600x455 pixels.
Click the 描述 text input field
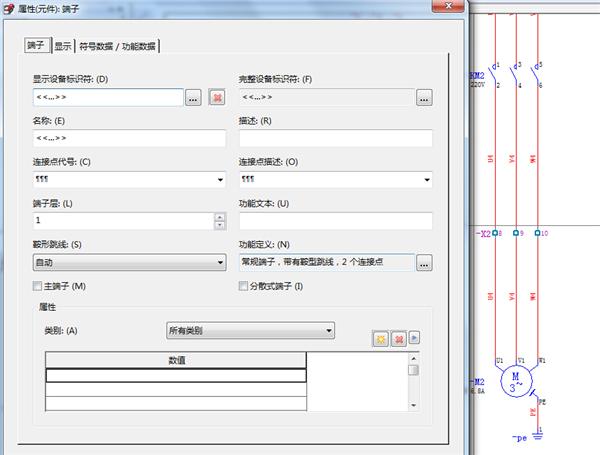(x=334, y=138)
